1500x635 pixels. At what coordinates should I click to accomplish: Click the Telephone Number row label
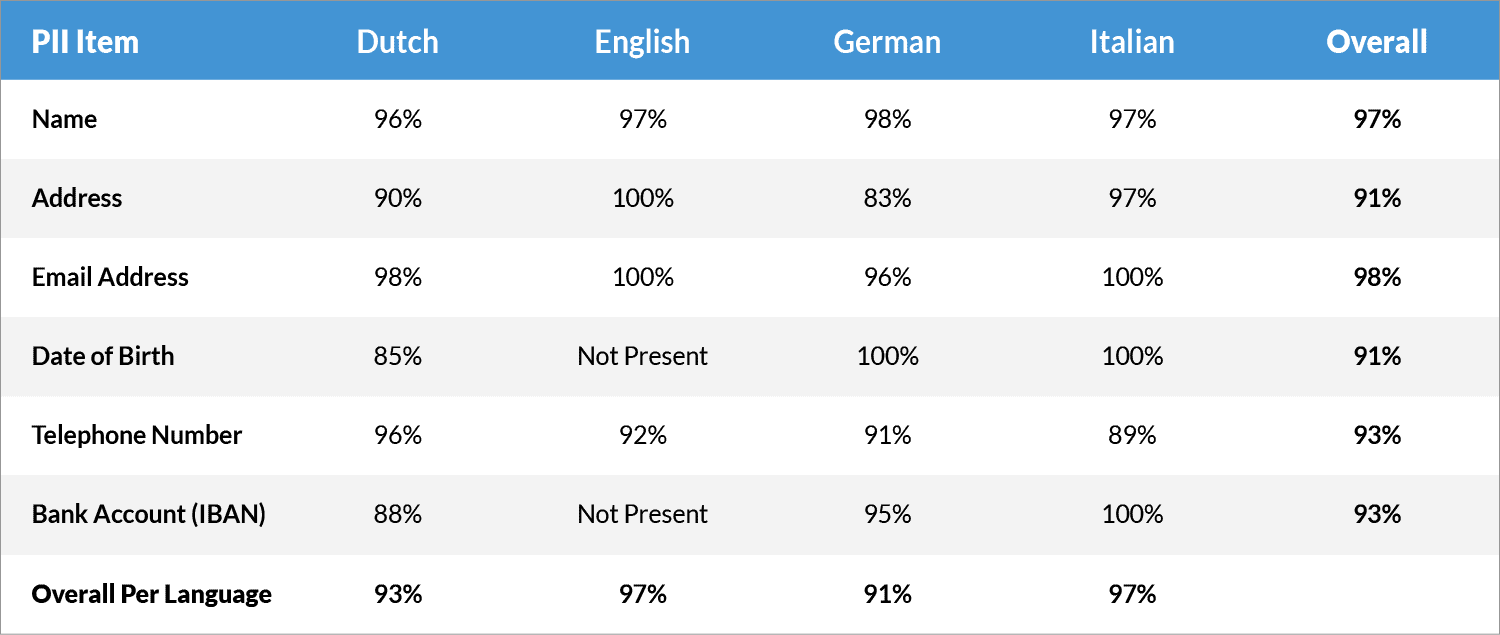pos(137,435)
